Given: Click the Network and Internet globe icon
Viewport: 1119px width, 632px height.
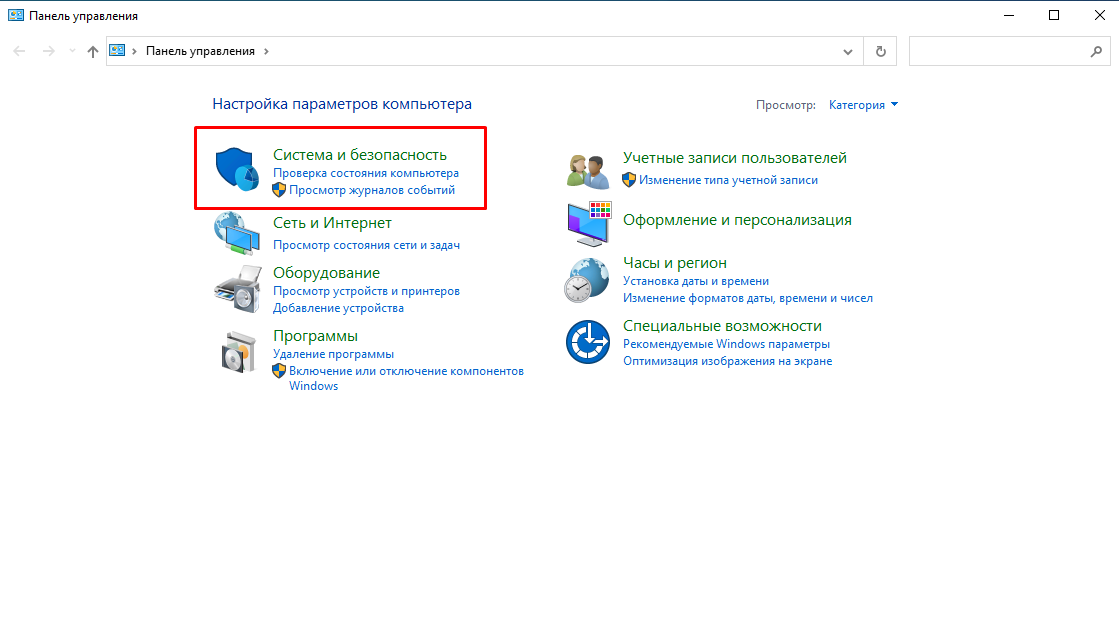Looking at the screenshot, I should point(237,233).
